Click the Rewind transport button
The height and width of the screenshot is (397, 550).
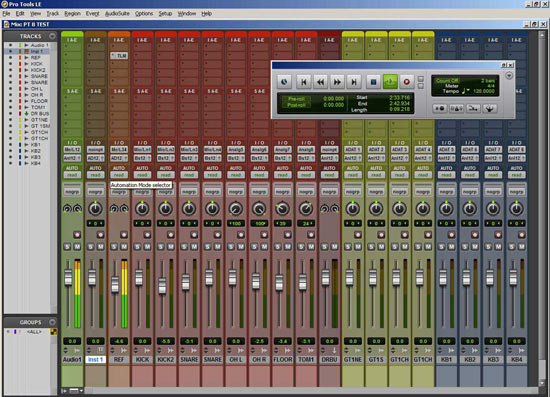tap(320, 82)
